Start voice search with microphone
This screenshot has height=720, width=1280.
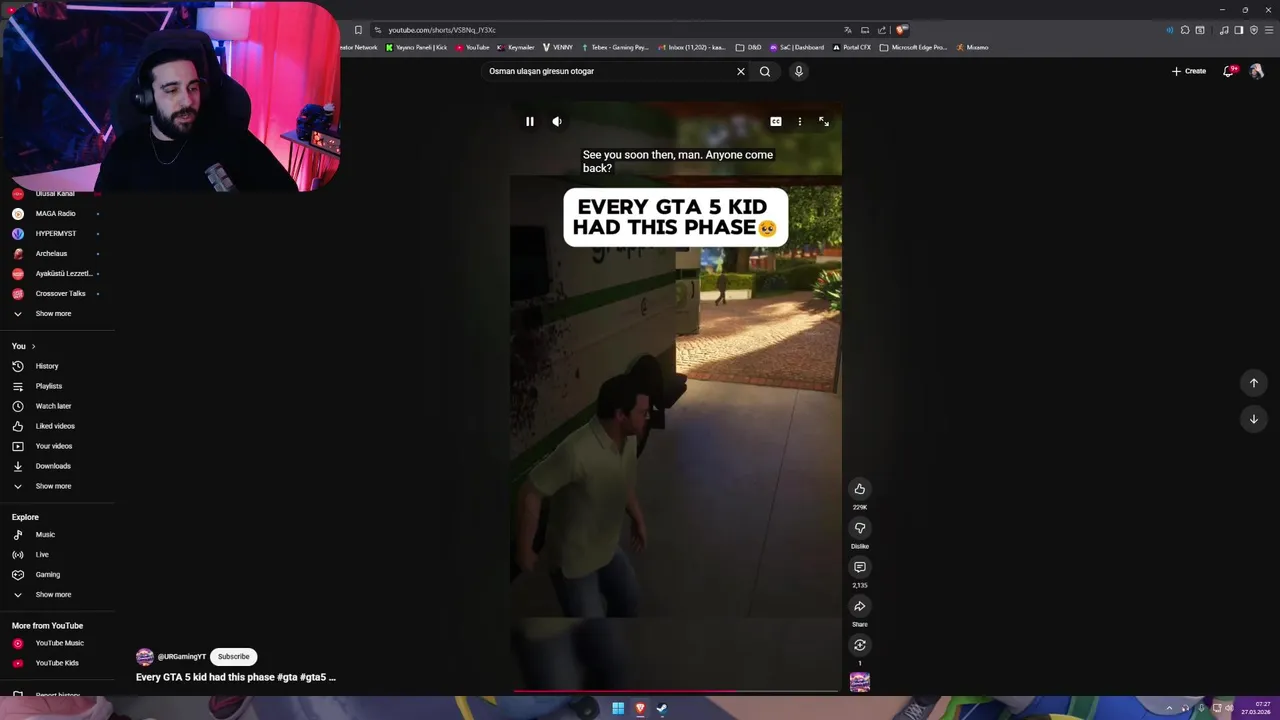coord(799,72)
